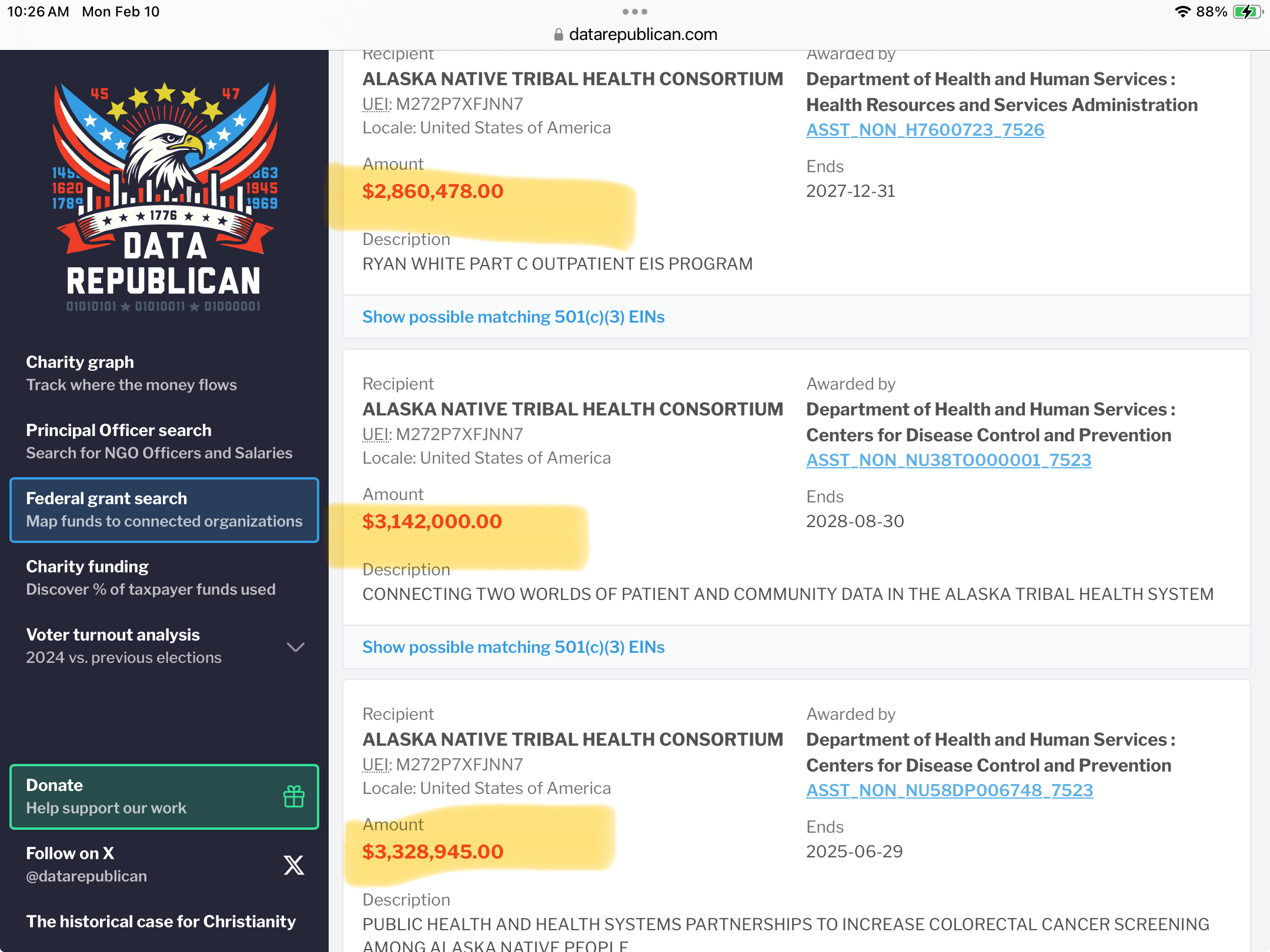Click the X logo icon in sidebar
Viewport: 1270px width, 952px height.
pos(294,864)
